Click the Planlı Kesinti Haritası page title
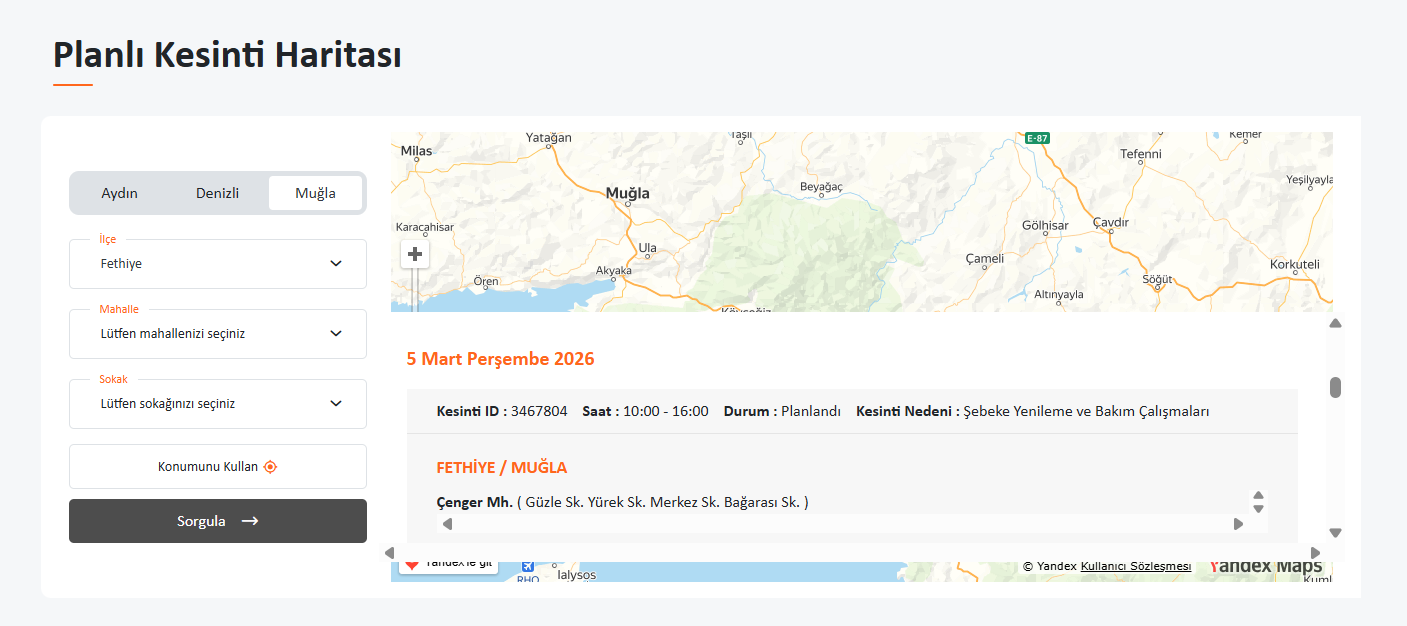This screenshot has height=626, width=1407. (227, 54)
